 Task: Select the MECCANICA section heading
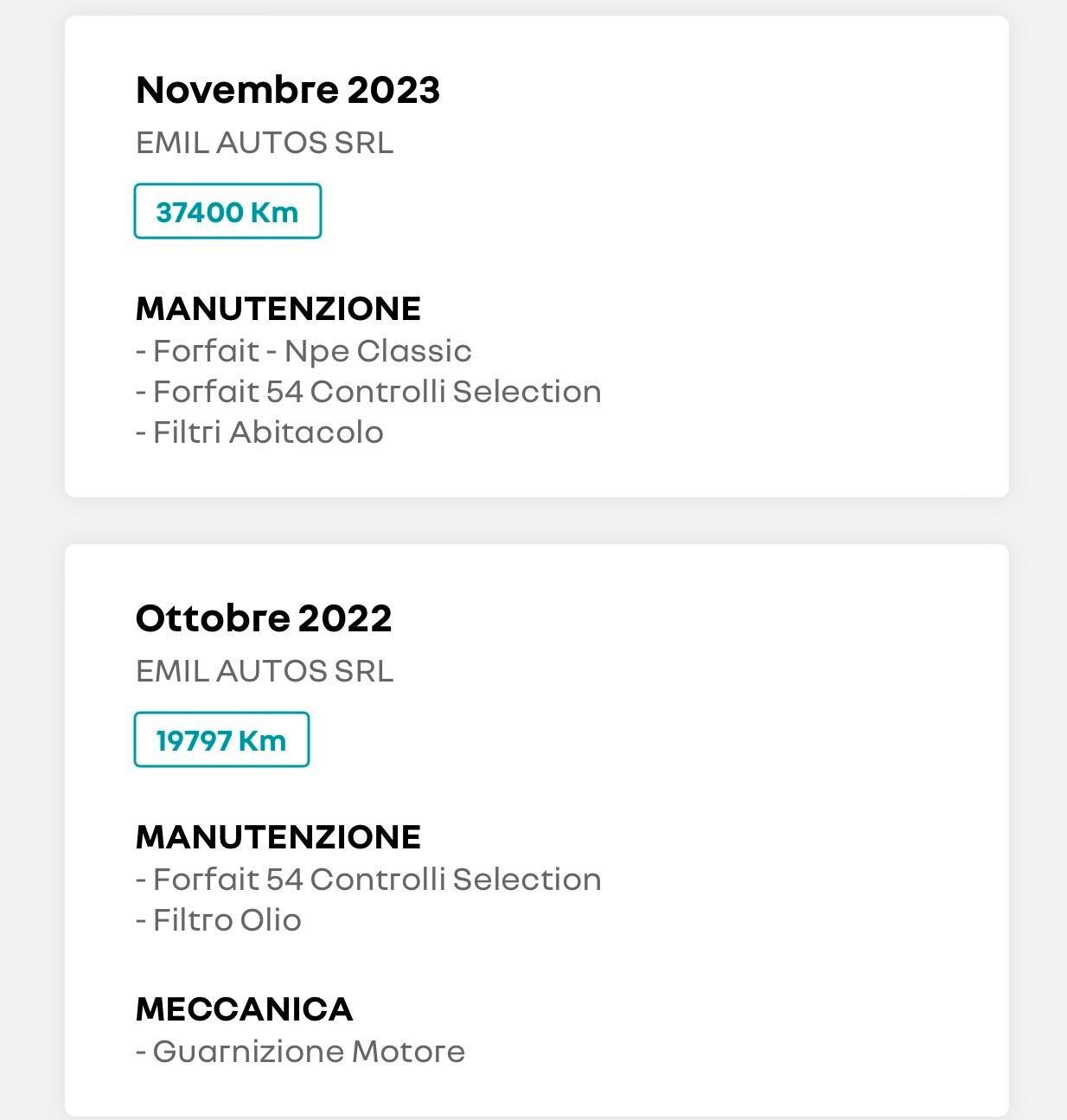coord(245,1009)
